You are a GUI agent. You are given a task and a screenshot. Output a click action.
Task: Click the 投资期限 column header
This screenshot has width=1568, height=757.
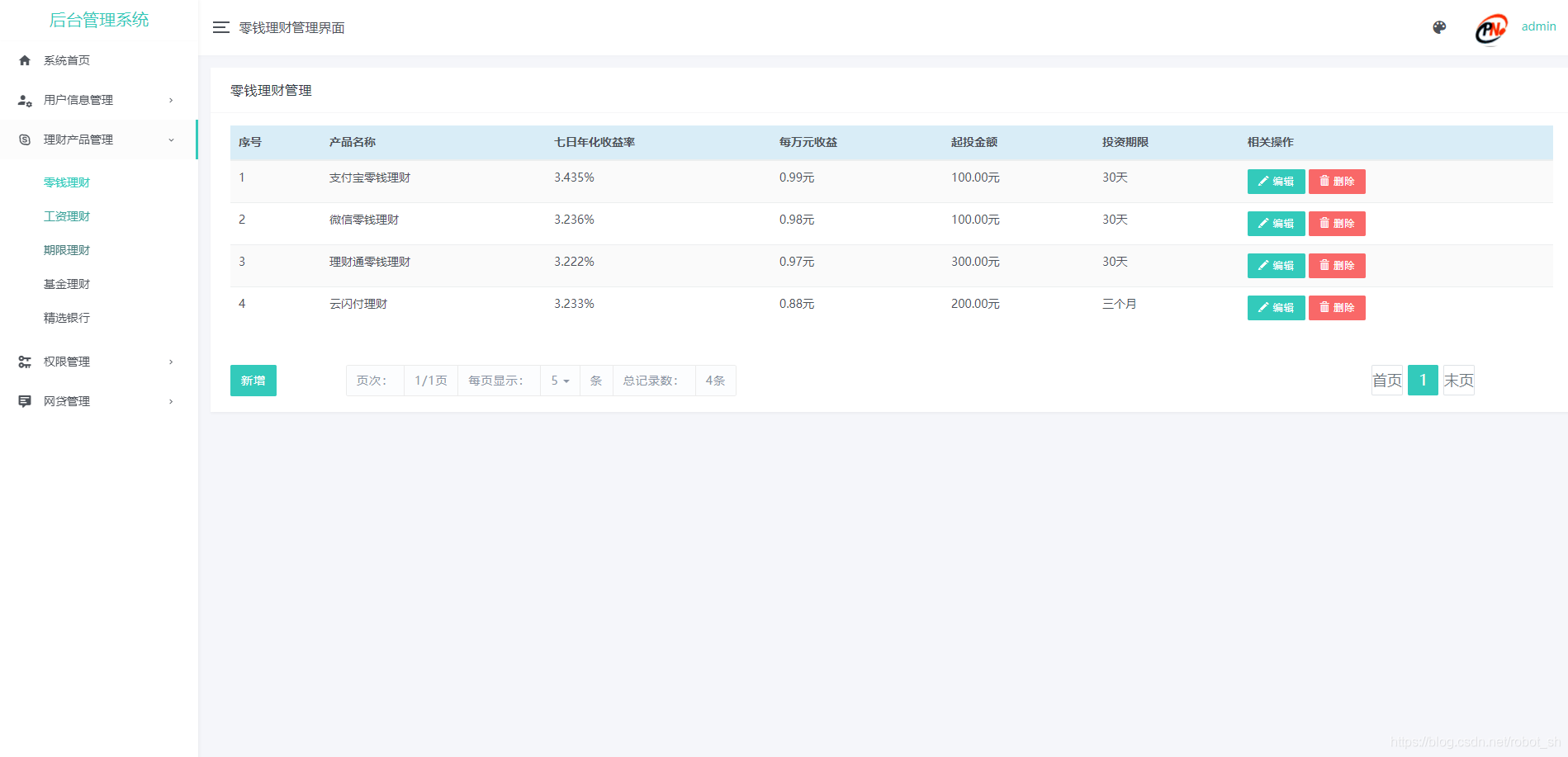click(x=1125, y=142)
